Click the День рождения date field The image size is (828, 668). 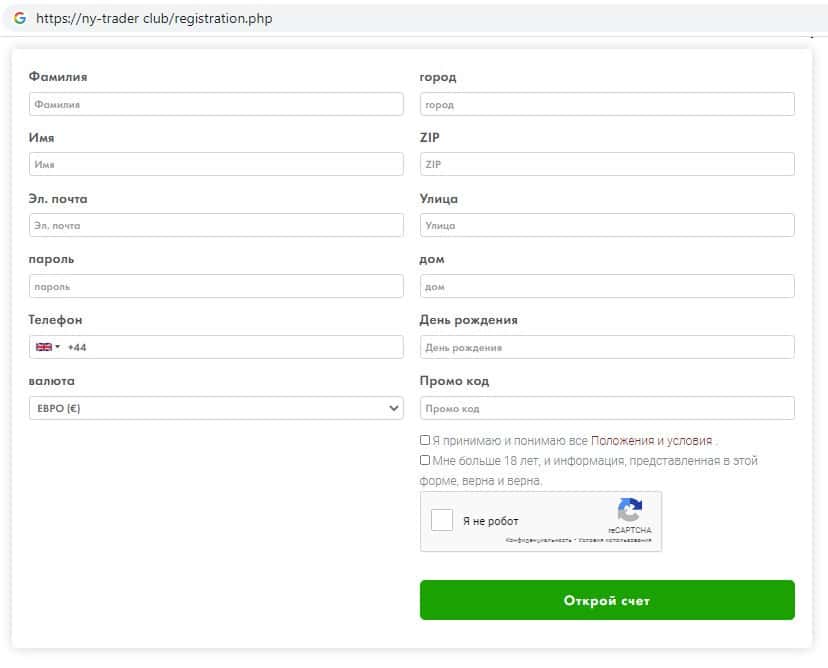[607, 347]
